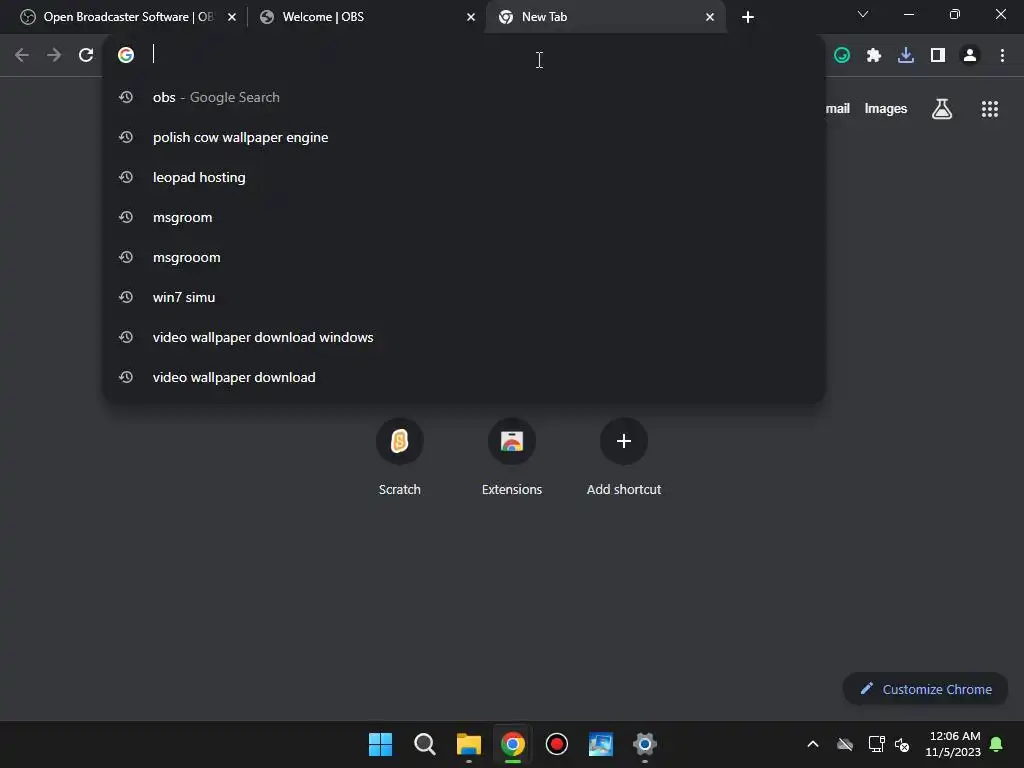Open the clock and date panel
This screenshot has width=1024, height=768.
953,744
